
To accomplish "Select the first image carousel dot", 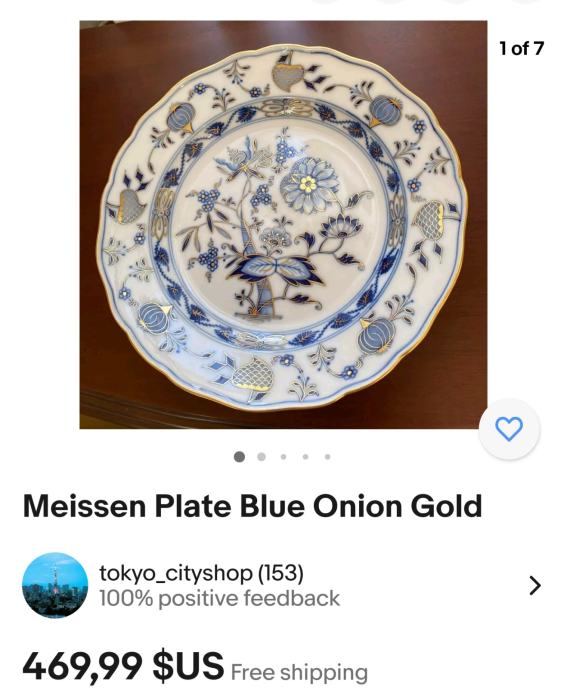I will (x=239, y=457).
